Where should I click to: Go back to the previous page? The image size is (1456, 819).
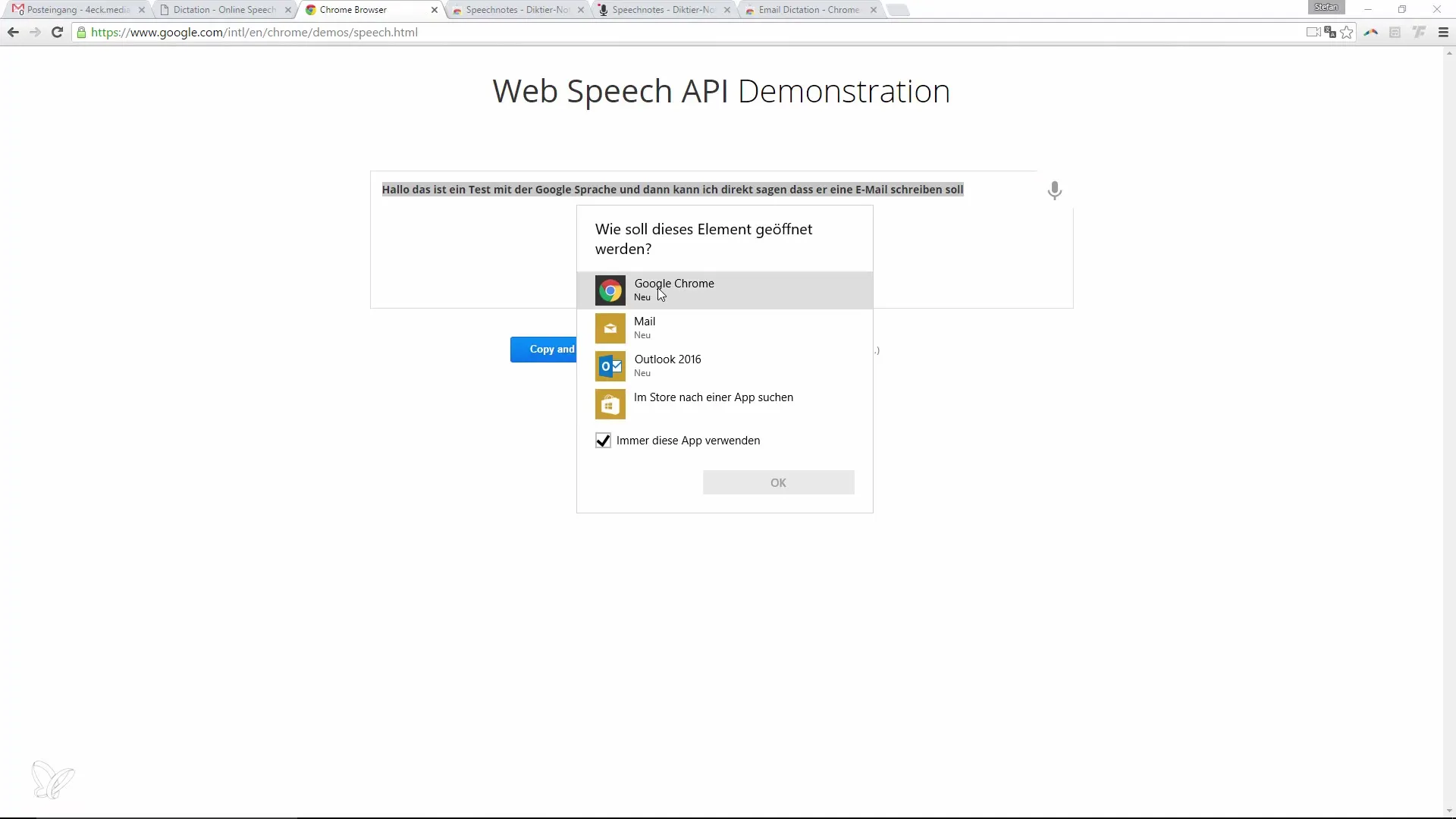point(13,33)
